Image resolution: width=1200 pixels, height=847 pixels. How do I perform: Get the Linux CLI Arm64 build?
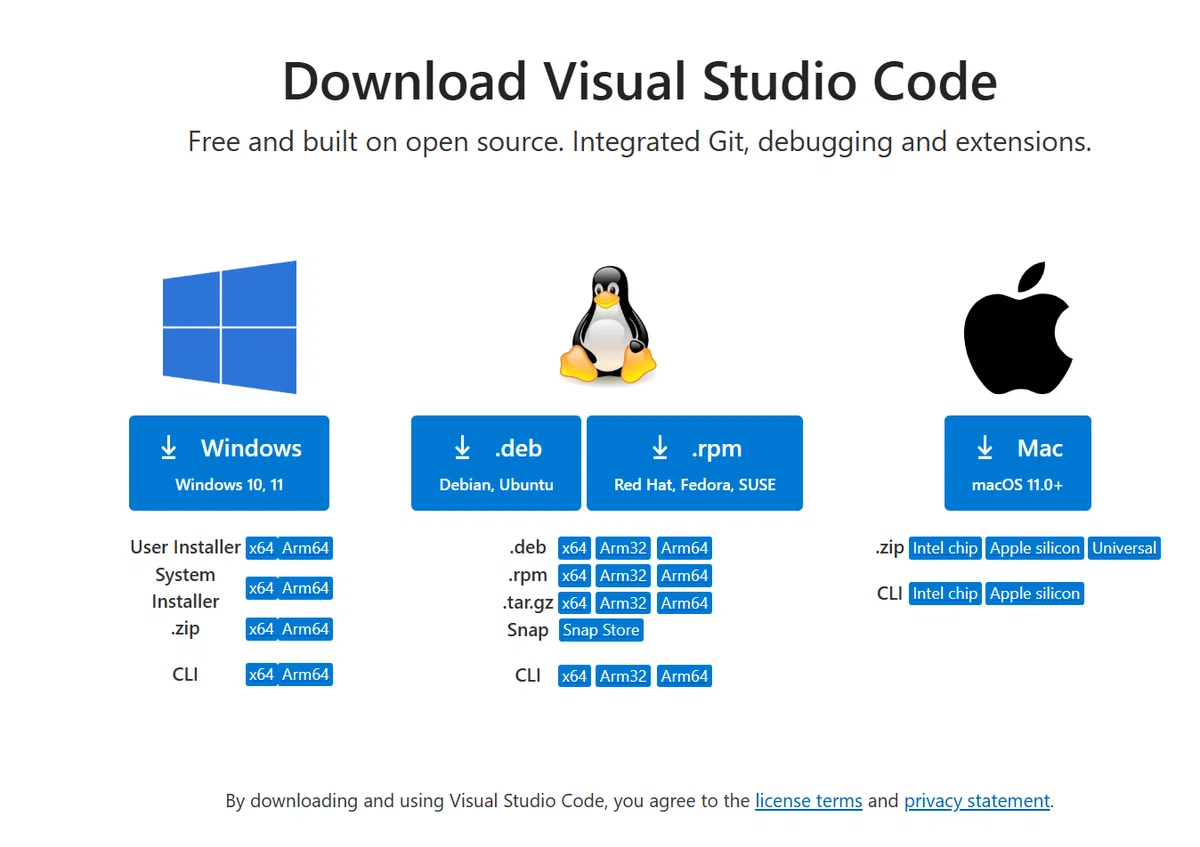tap(685, 676)
